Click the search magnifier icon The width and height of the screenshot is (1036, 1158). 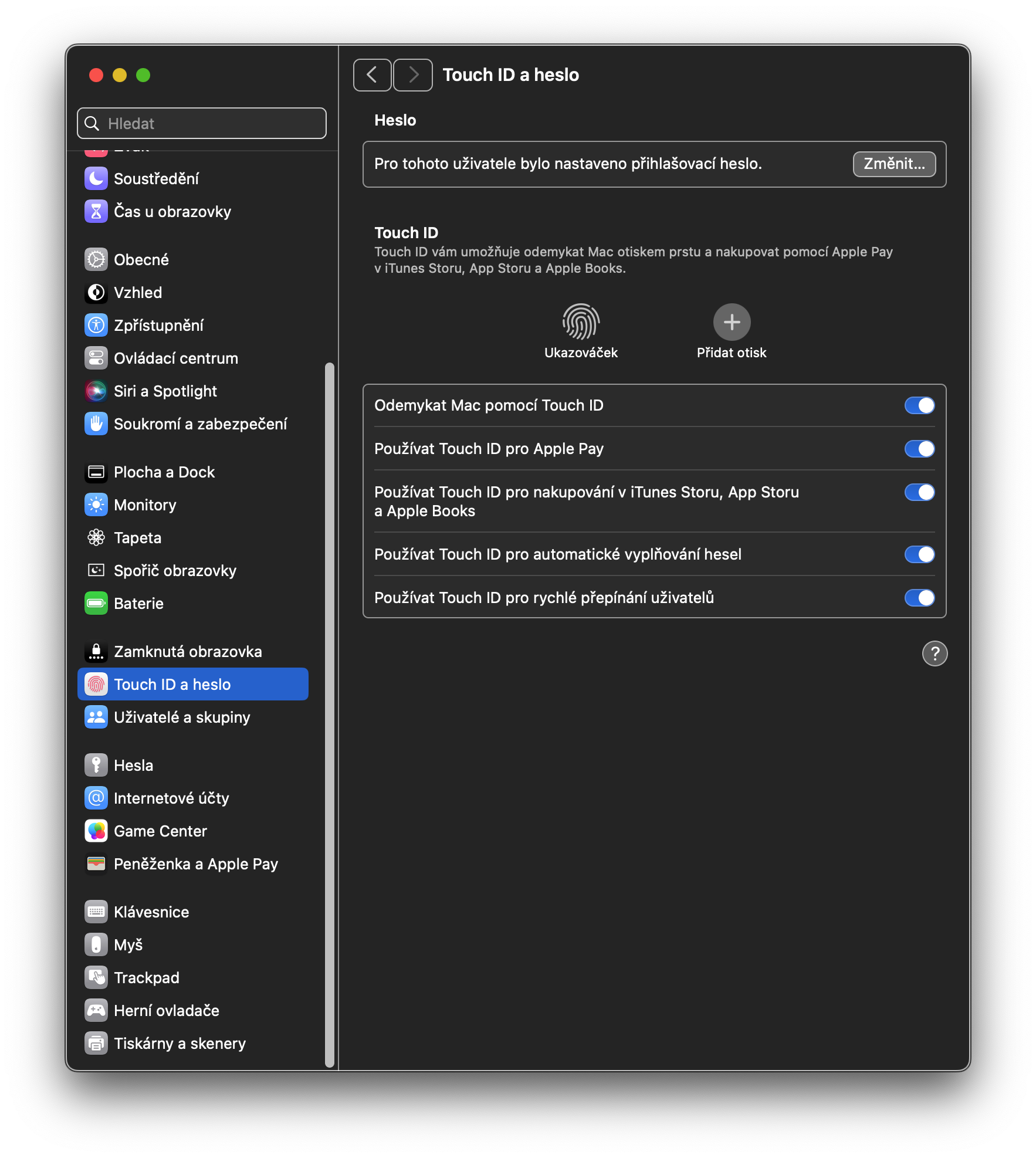[x=92, y=123]
